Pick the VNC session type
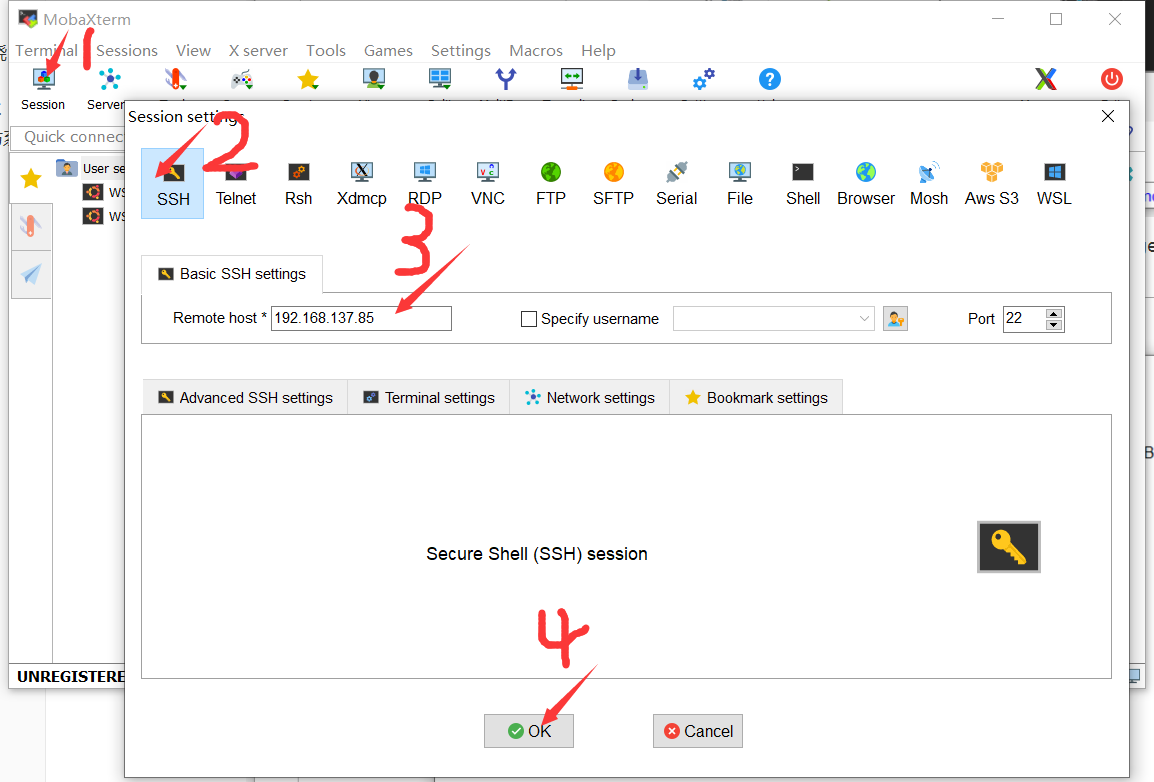The width and height of the screenshot is (1154, 782). click(x=487, y=183)
